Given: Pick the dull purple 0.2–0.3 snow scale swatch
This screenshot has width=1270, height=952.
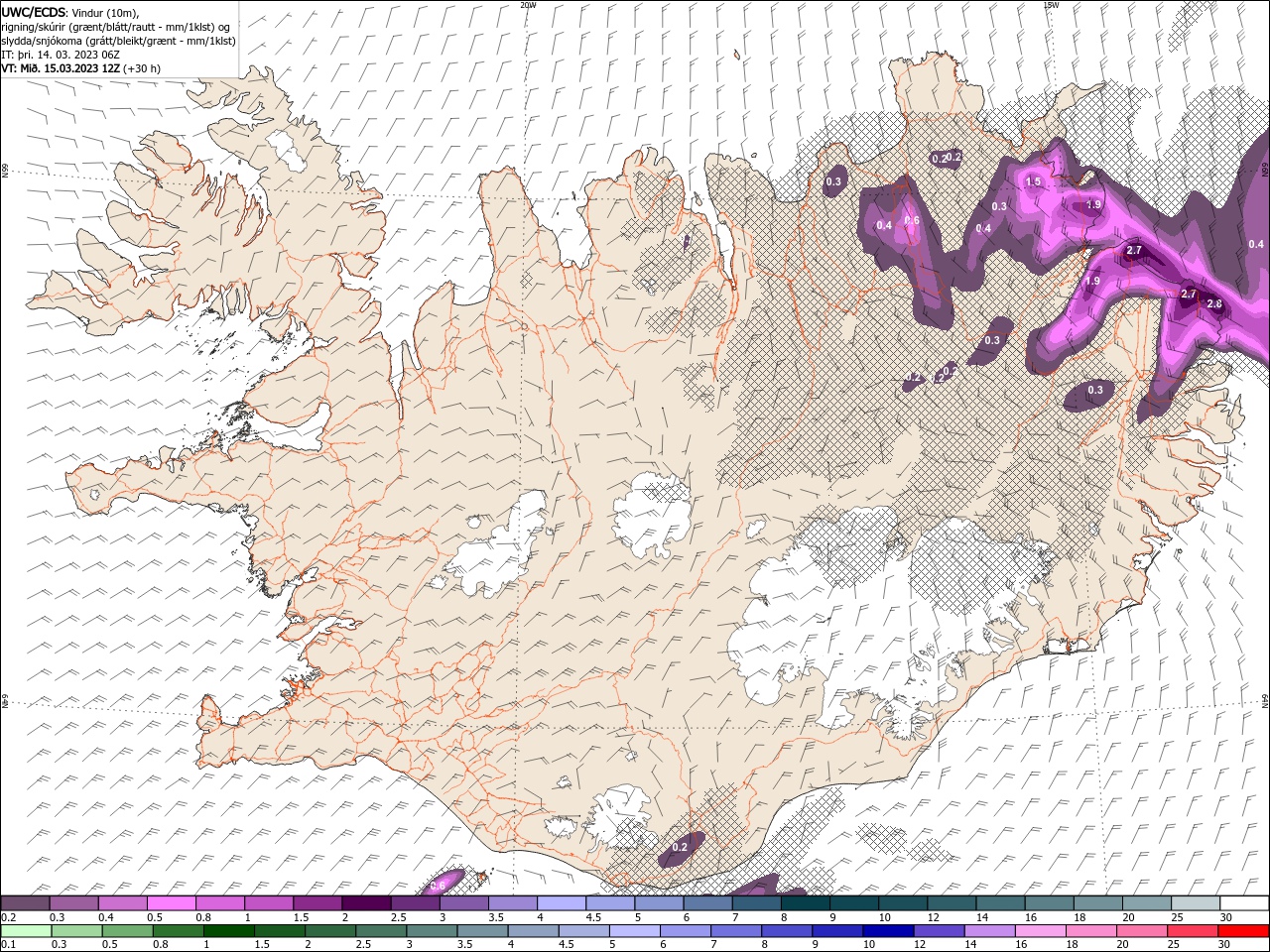Looking at the screenshot, I should 25,903.
